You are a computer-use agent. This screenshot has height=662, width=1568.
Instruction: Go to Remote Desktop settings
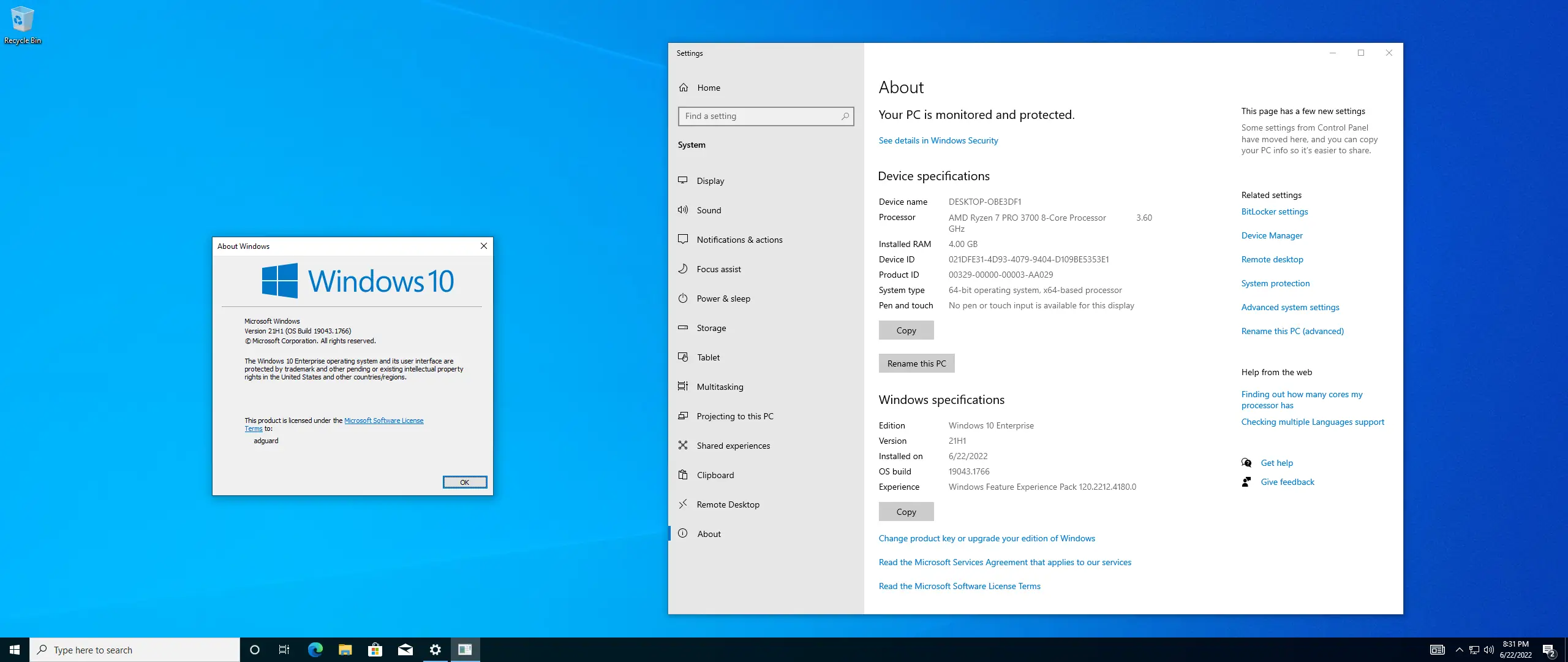click(x=728, y=504)
